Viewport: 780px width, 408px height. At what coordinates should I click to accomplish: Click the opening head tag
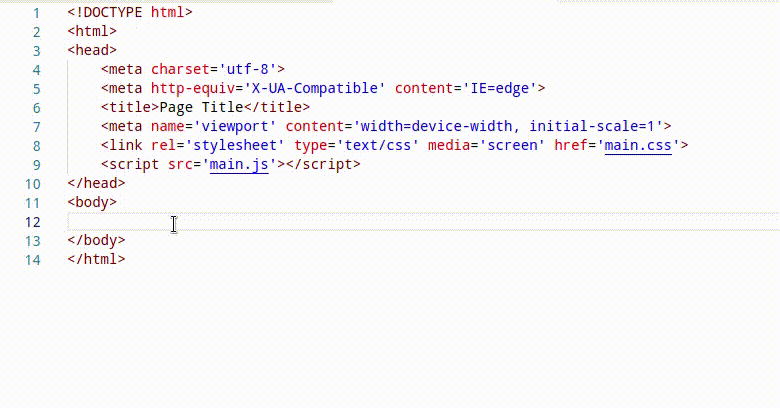click(x=92, y=50)
